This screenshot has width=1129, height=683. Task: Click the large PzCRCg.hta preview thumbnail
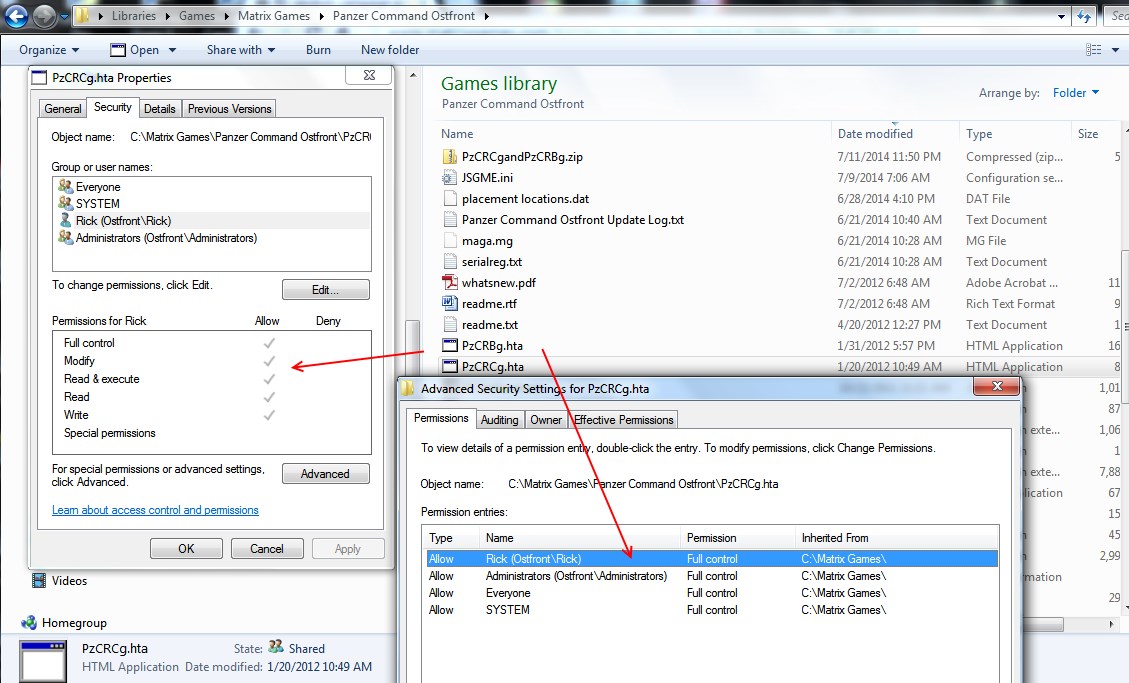pos(43,661)
